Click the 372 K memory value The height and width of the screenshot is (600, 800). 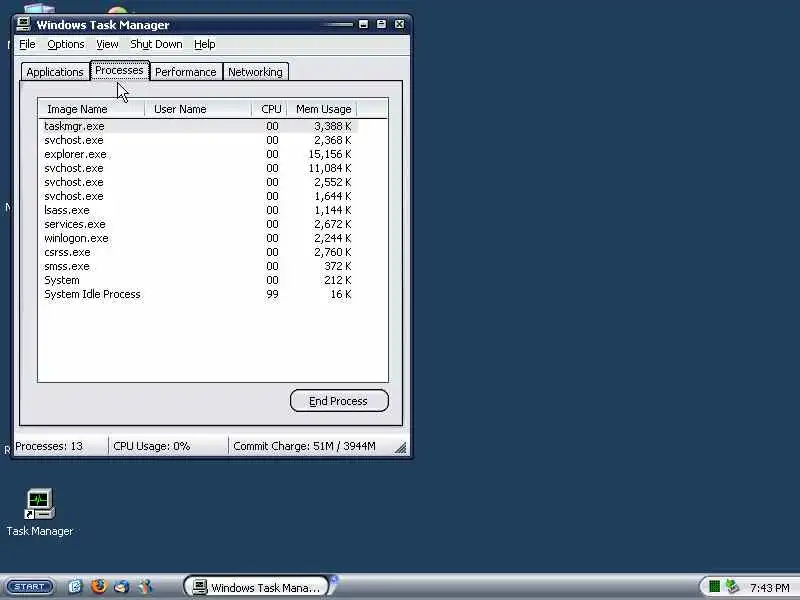coord(338,266)
